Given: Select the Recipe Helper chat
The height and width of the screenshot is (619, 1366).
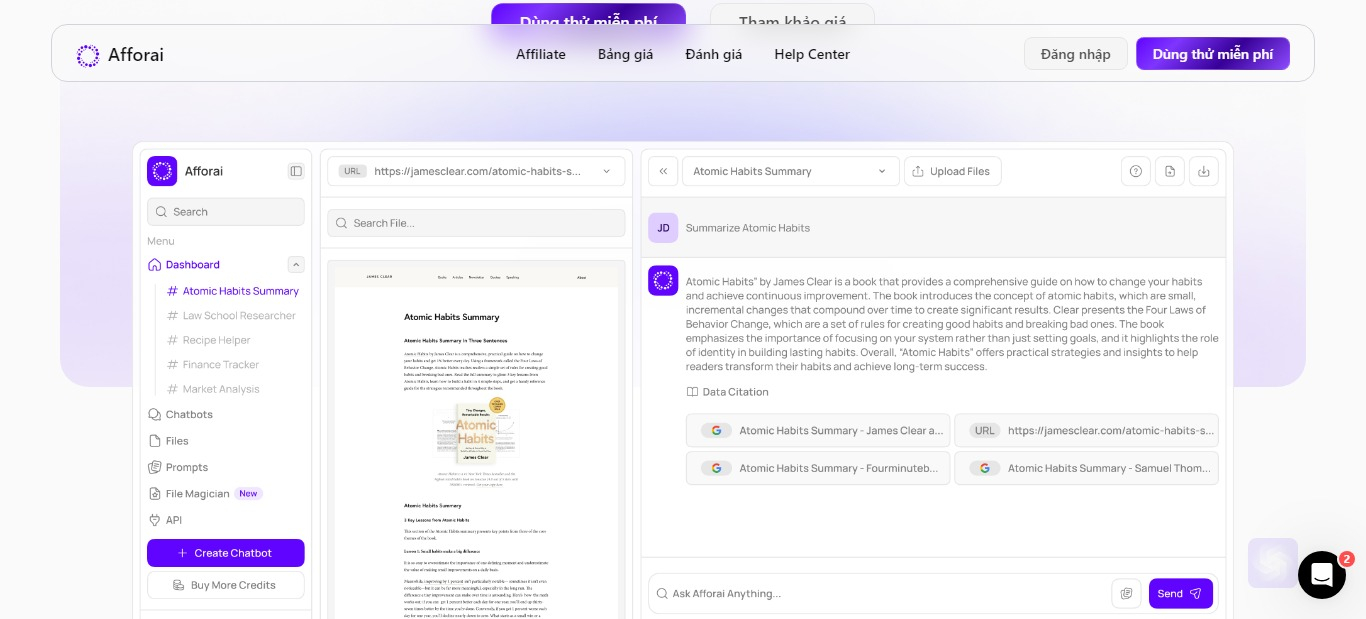Looking at the screenshot, I should click(209, 340).
